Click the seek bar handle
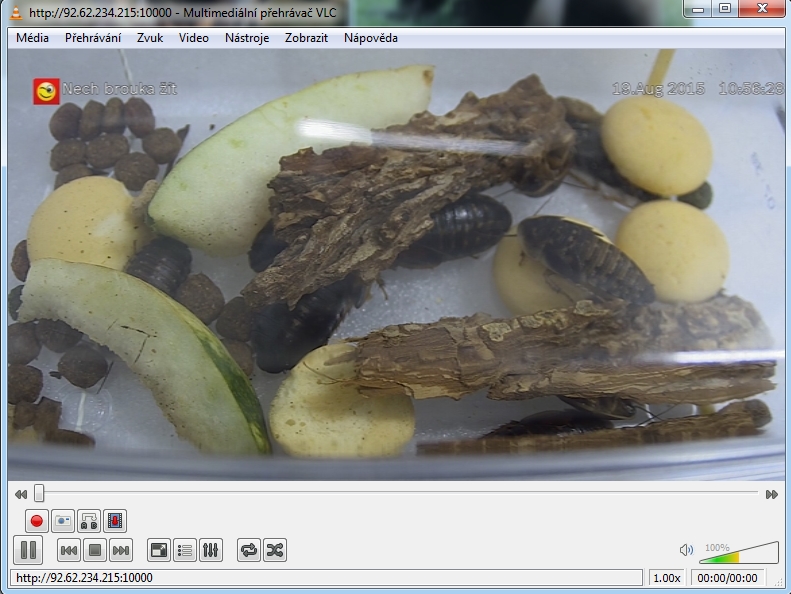 [39, 493]
